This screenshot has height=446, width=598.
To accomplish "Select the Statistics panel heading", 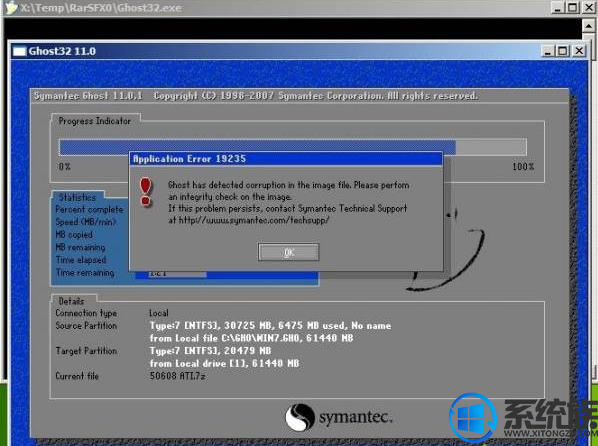I will tap(77, 197).
